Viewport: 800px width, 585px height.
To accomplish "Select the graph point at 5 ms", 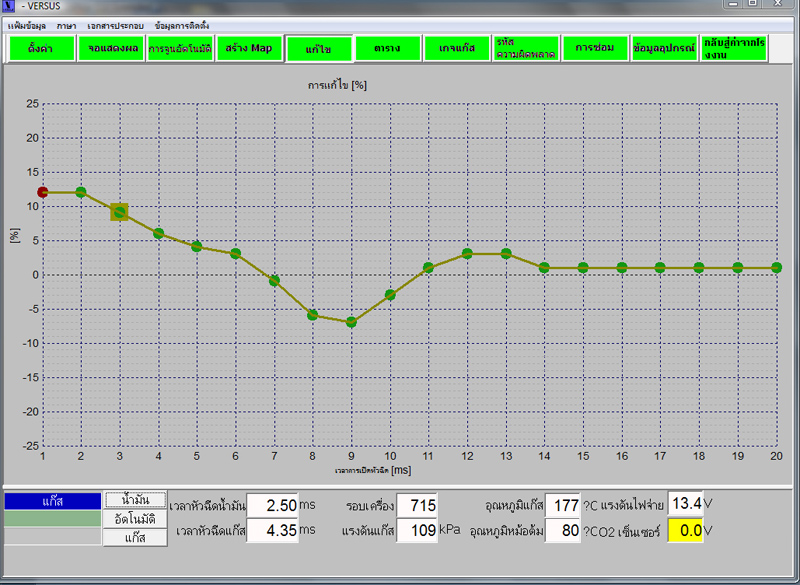I will tap(197, 246).
